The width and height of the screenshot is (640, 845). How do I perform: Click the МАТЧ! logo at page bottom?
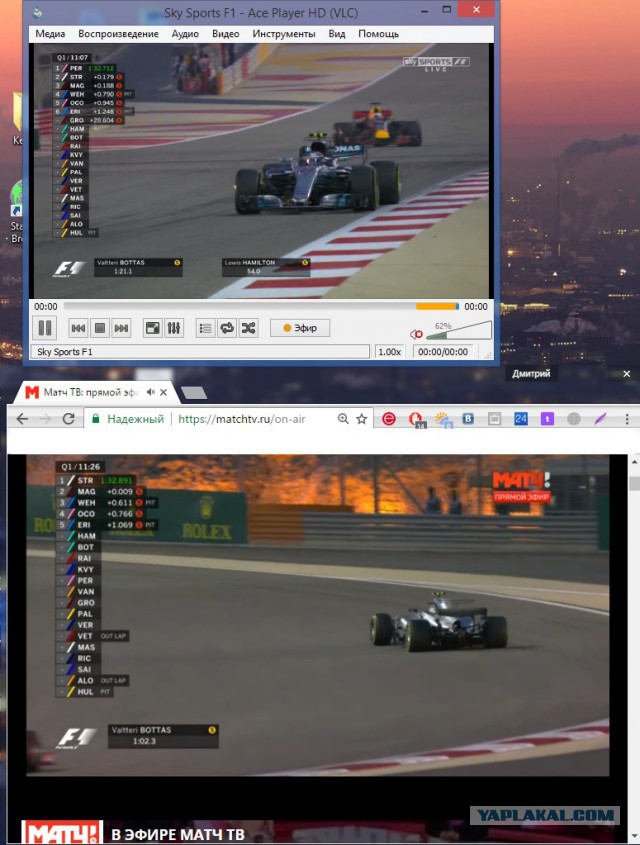click(x=62, y=833)
